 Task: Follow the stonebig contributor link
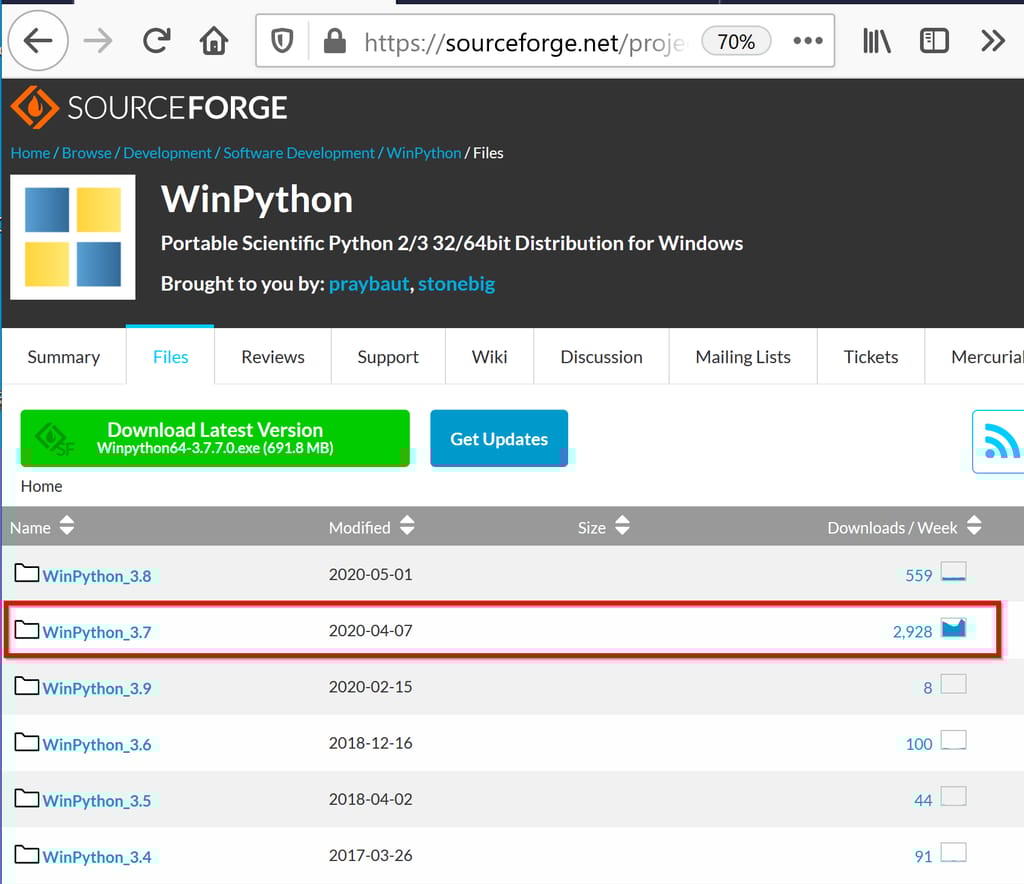456,284
